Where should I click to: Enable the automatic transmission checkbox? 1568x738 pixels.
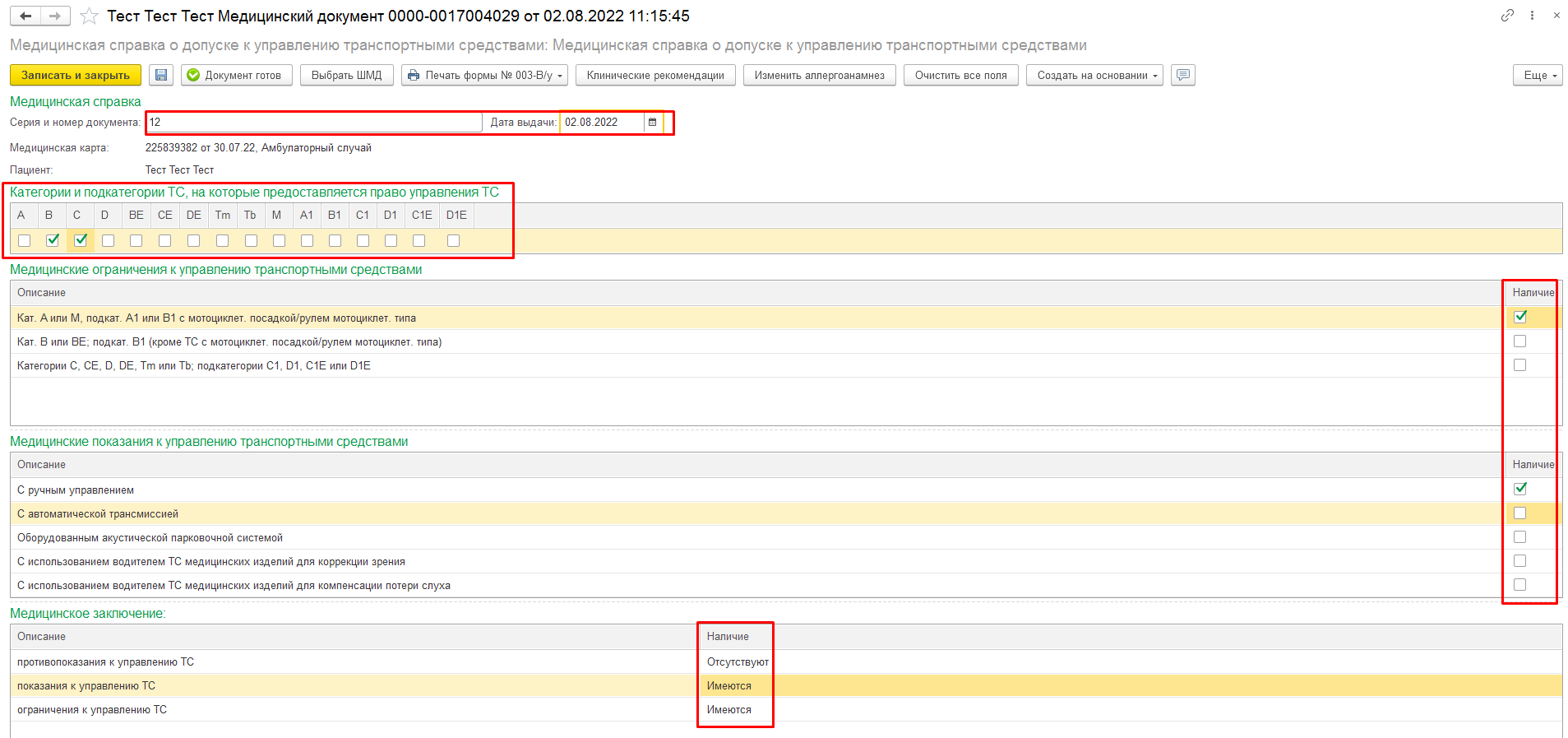pyautogui.click(x=1519, y=513)
